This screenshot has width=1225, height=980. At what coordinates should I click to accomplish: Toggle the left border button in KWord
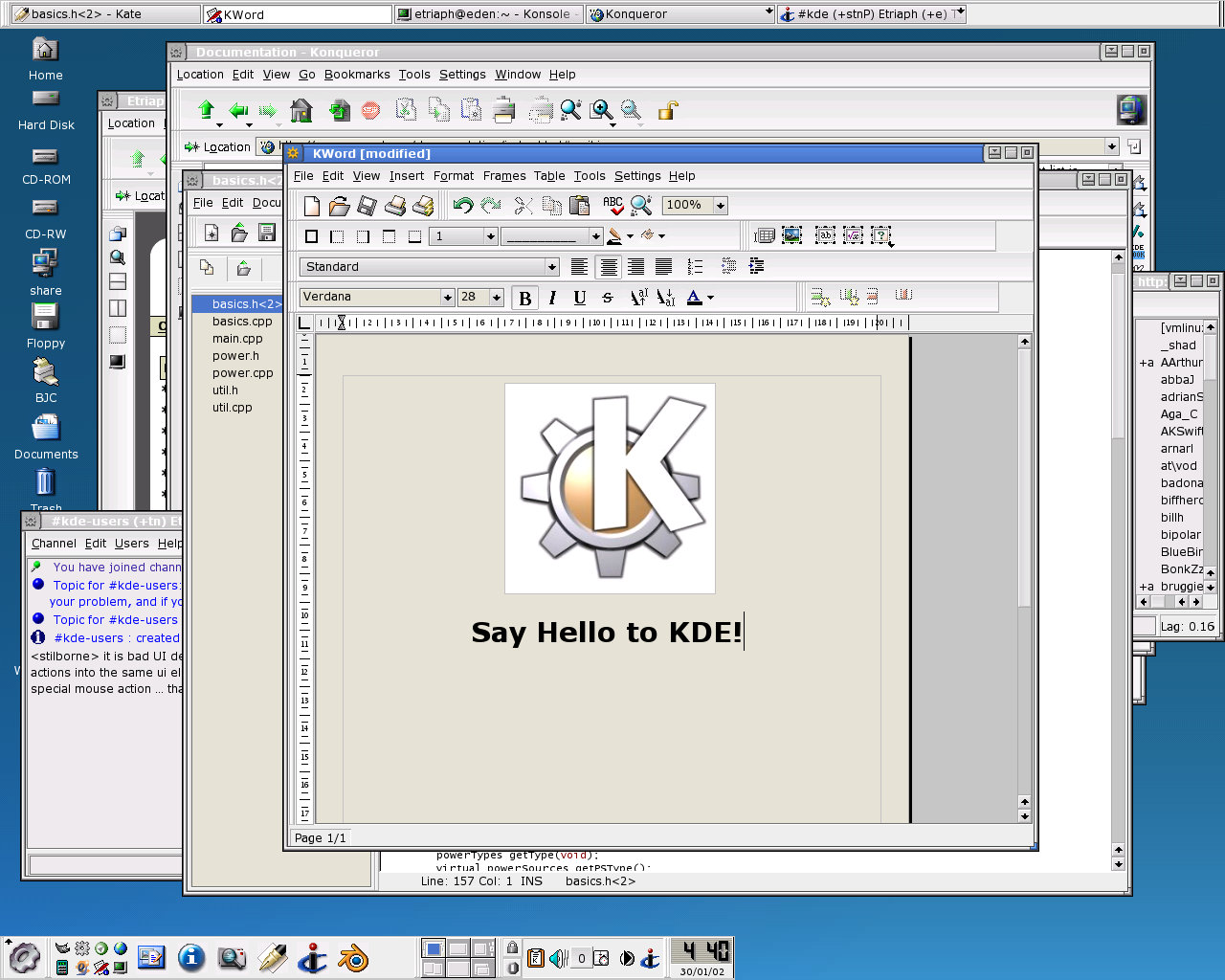tap(337, 236)
